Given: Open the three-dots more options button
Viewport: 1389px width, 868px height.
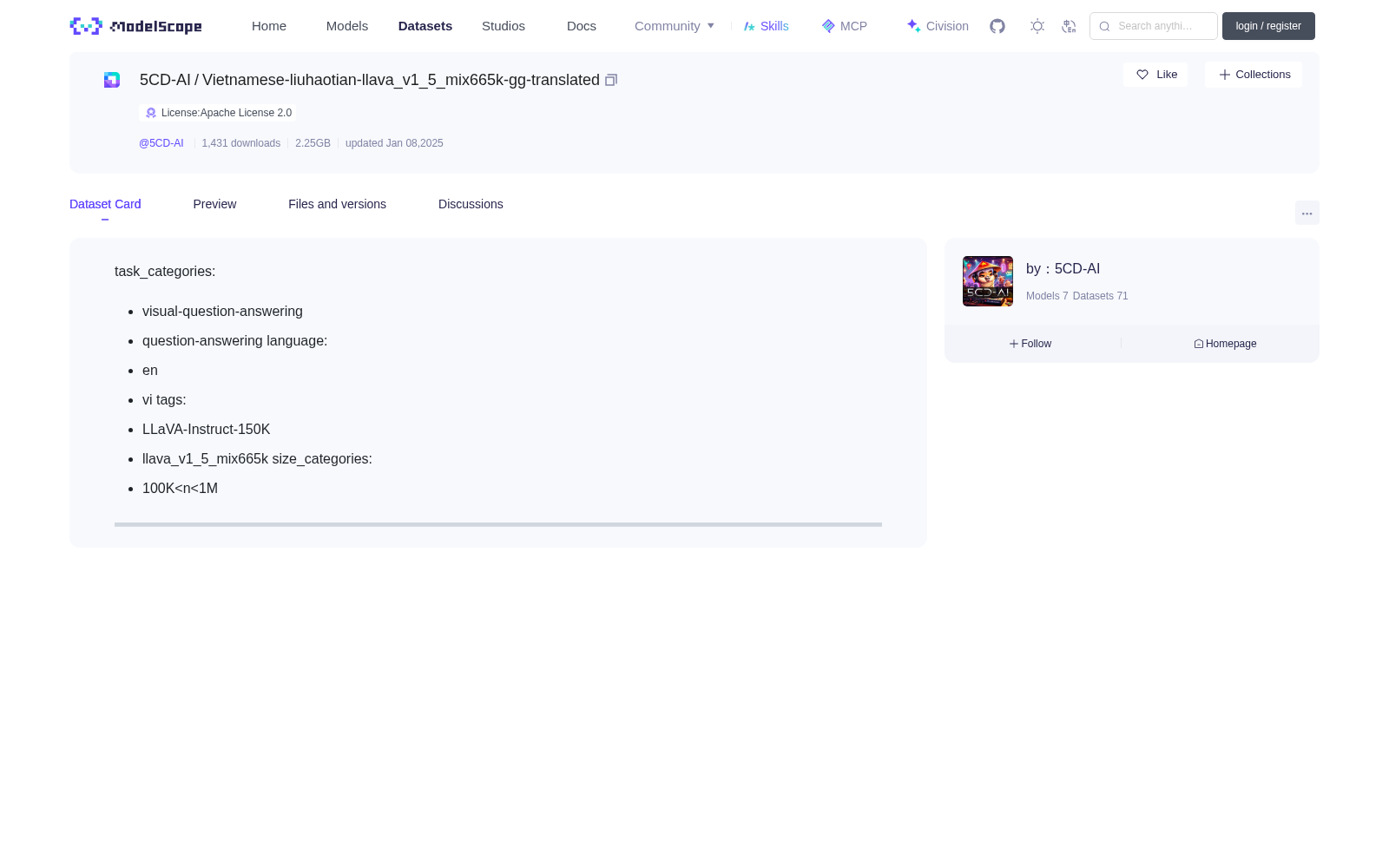Looking at the screenshot, I should [x=1307, y=213].
